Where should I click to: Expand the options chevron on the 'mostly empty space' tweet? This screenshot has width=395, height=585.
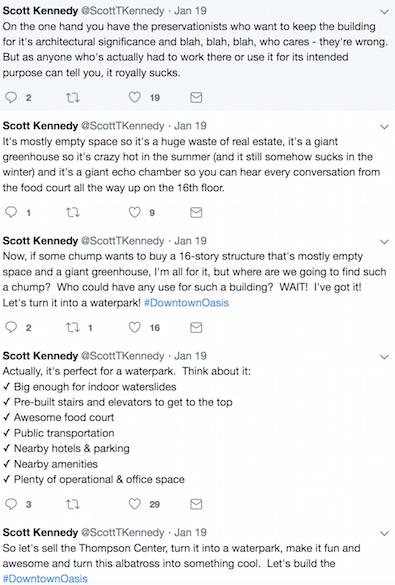[384, 126]
